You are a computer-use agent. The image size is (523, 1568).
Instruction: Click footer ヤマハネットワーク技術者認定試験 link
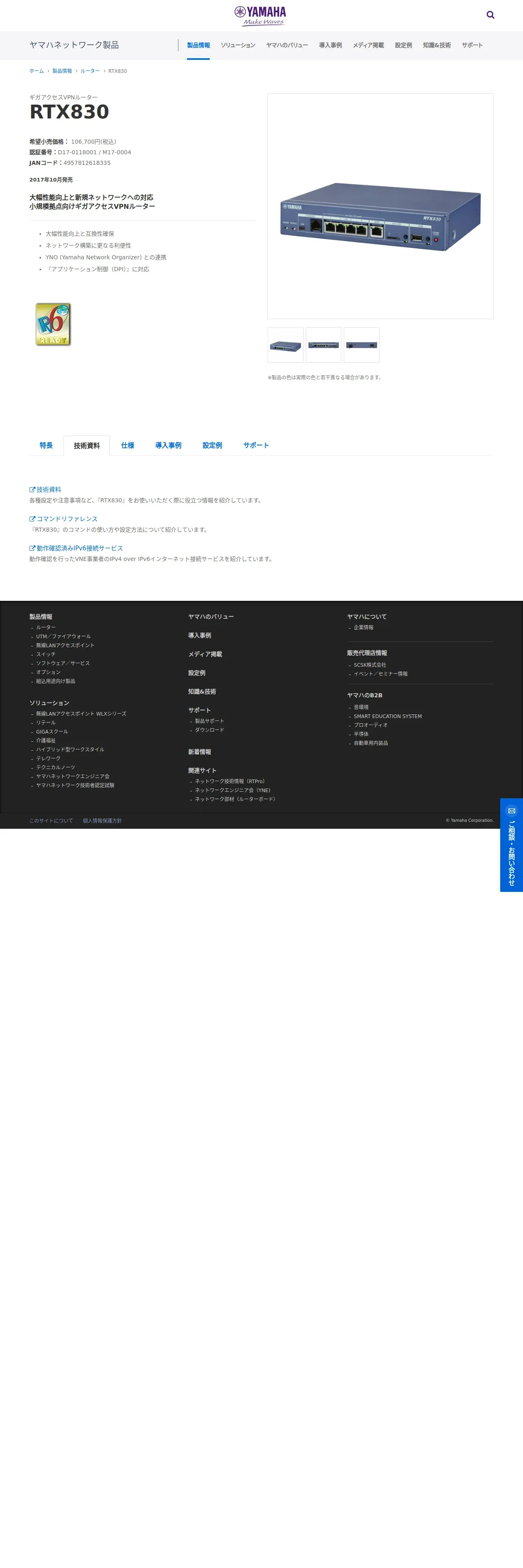click(x=75, y=785)
